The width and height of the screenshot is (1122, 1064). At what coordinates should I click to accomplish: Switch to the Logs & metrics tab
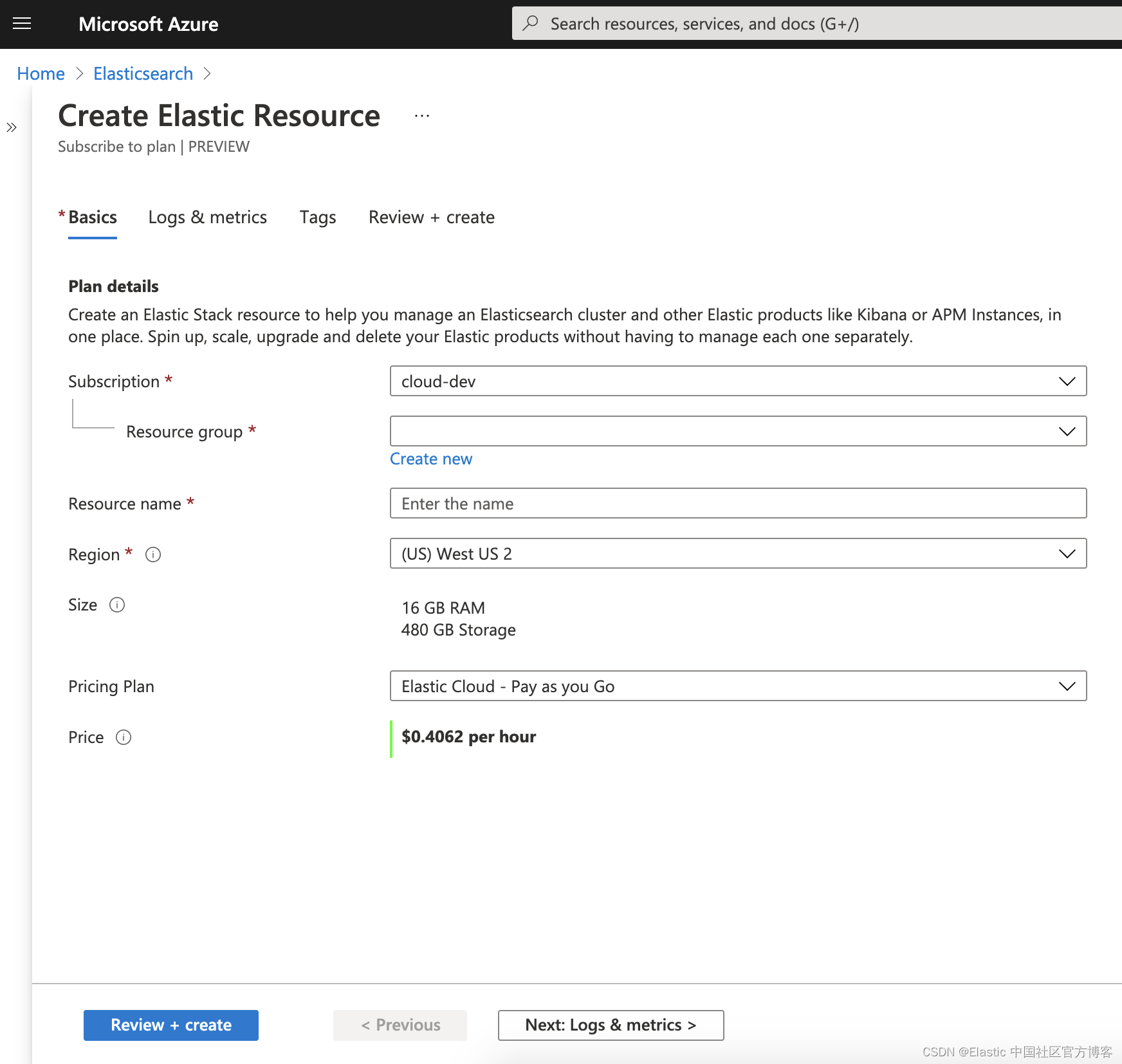[x=207, y=217]
